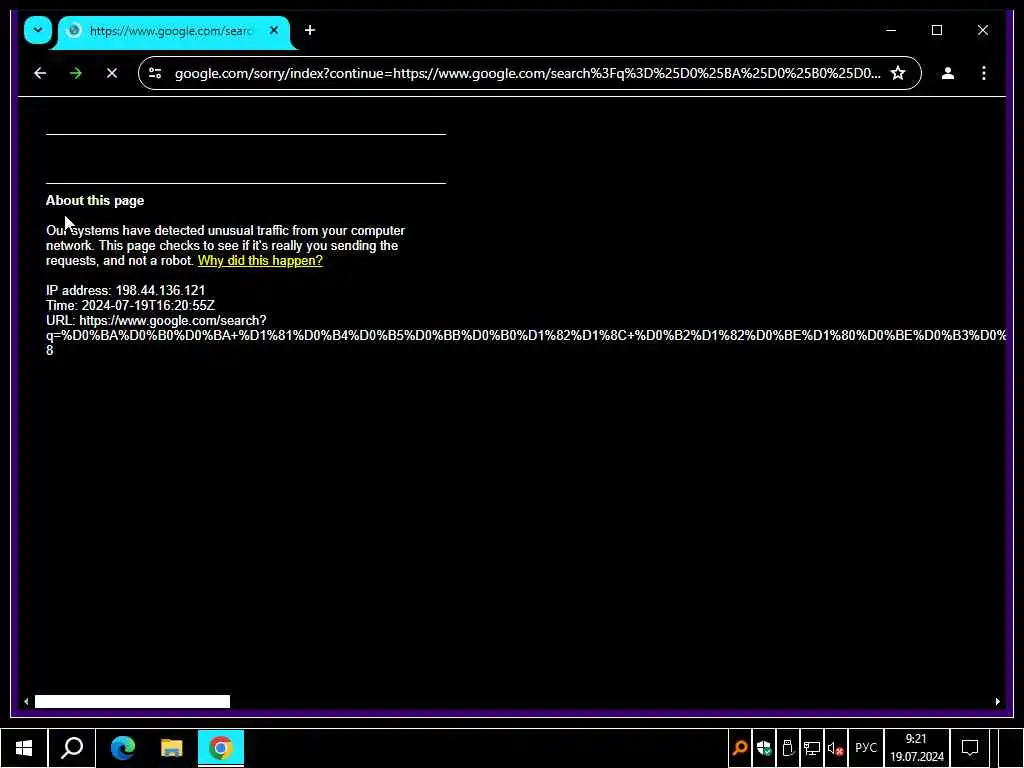Go back to previous page

(40, 73)
